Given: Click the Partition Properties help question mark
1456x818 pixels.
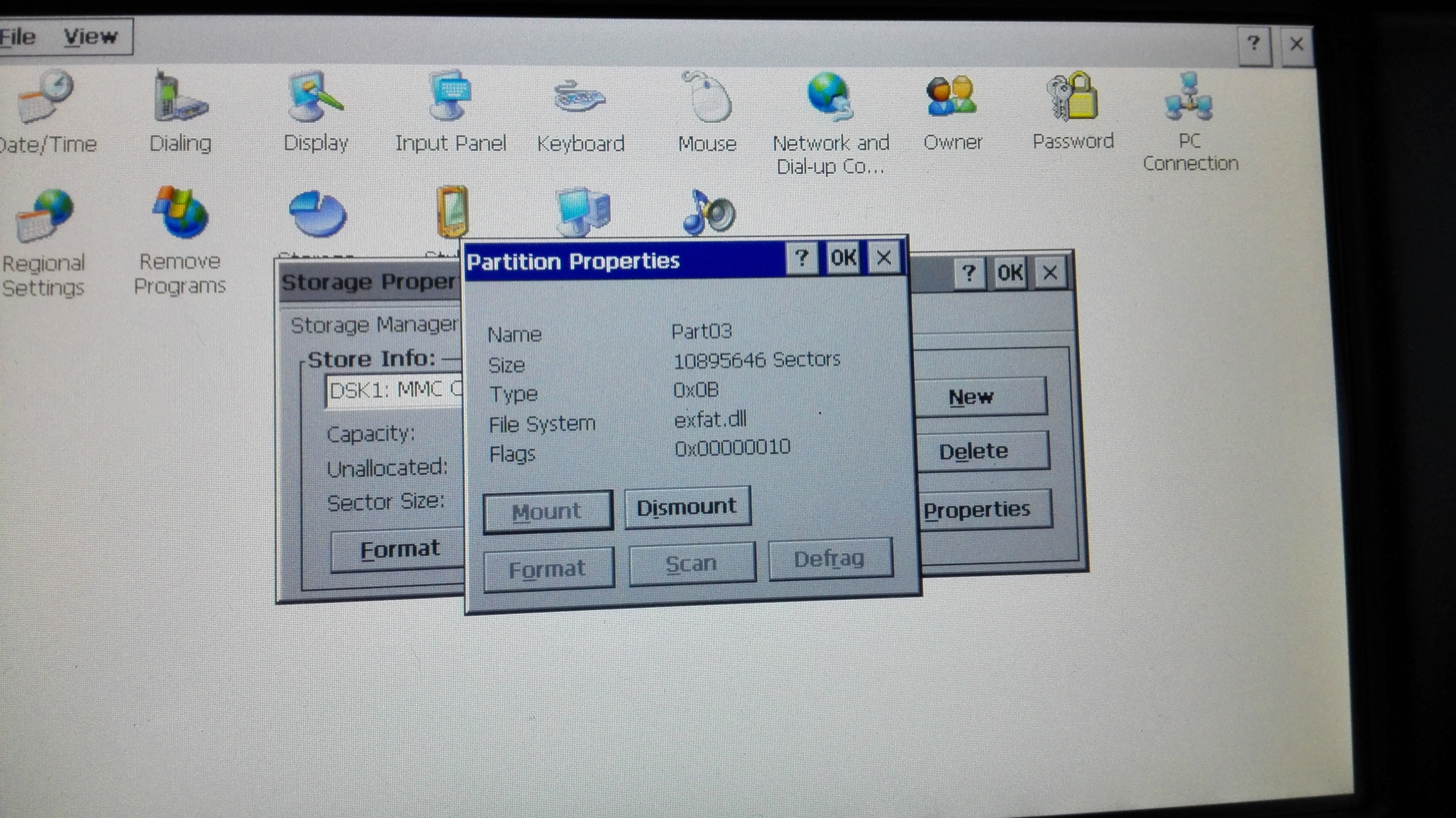Looking at the screenshot, I should click(801, 259).
